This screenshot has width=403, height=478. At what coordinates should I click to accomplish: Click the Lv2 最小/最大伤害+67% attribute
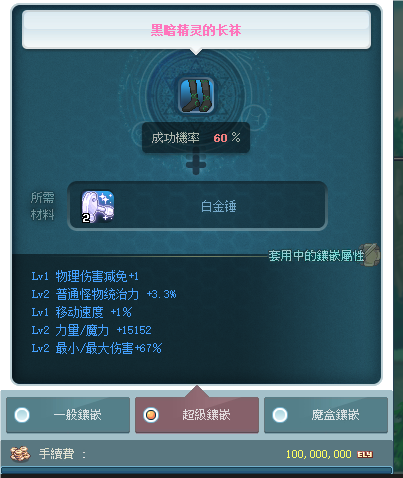pyautogui.click(x=97, y=348)
